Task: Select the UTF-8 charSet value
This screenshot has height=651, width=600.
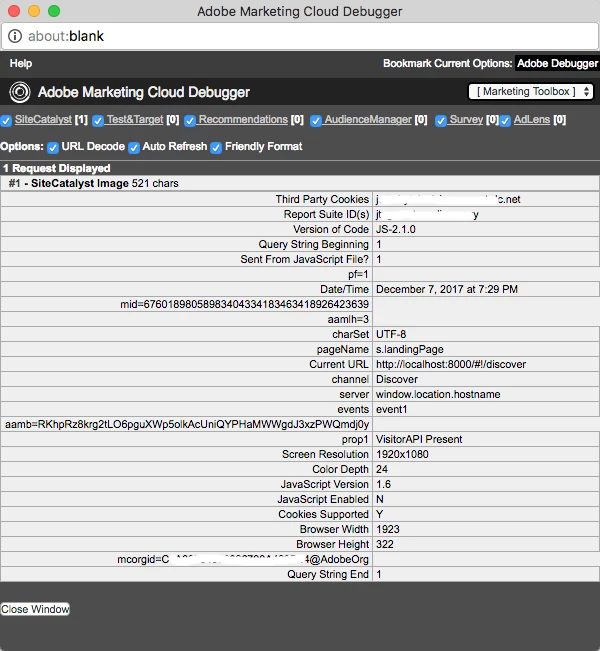Action: (391, 334)
